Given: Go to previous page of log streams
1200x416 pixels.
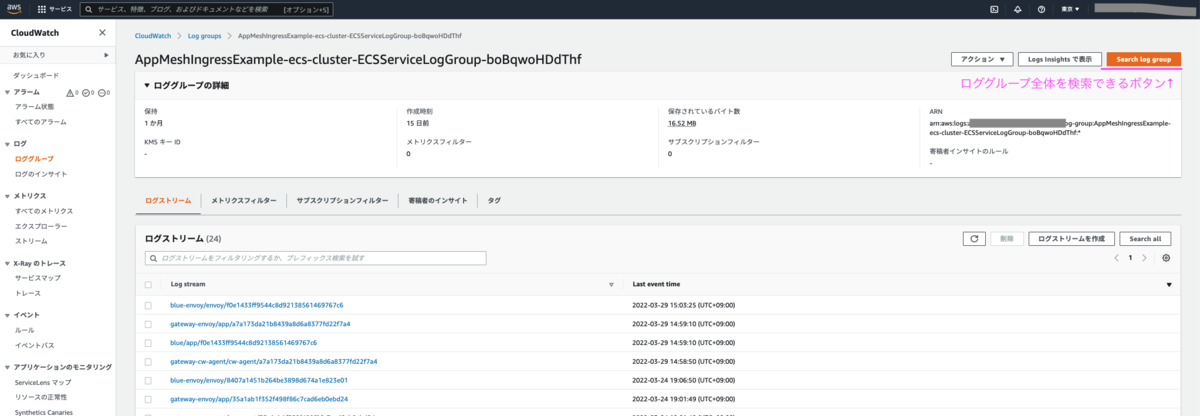Looking at the screenshot, I should coord(1117,258).
